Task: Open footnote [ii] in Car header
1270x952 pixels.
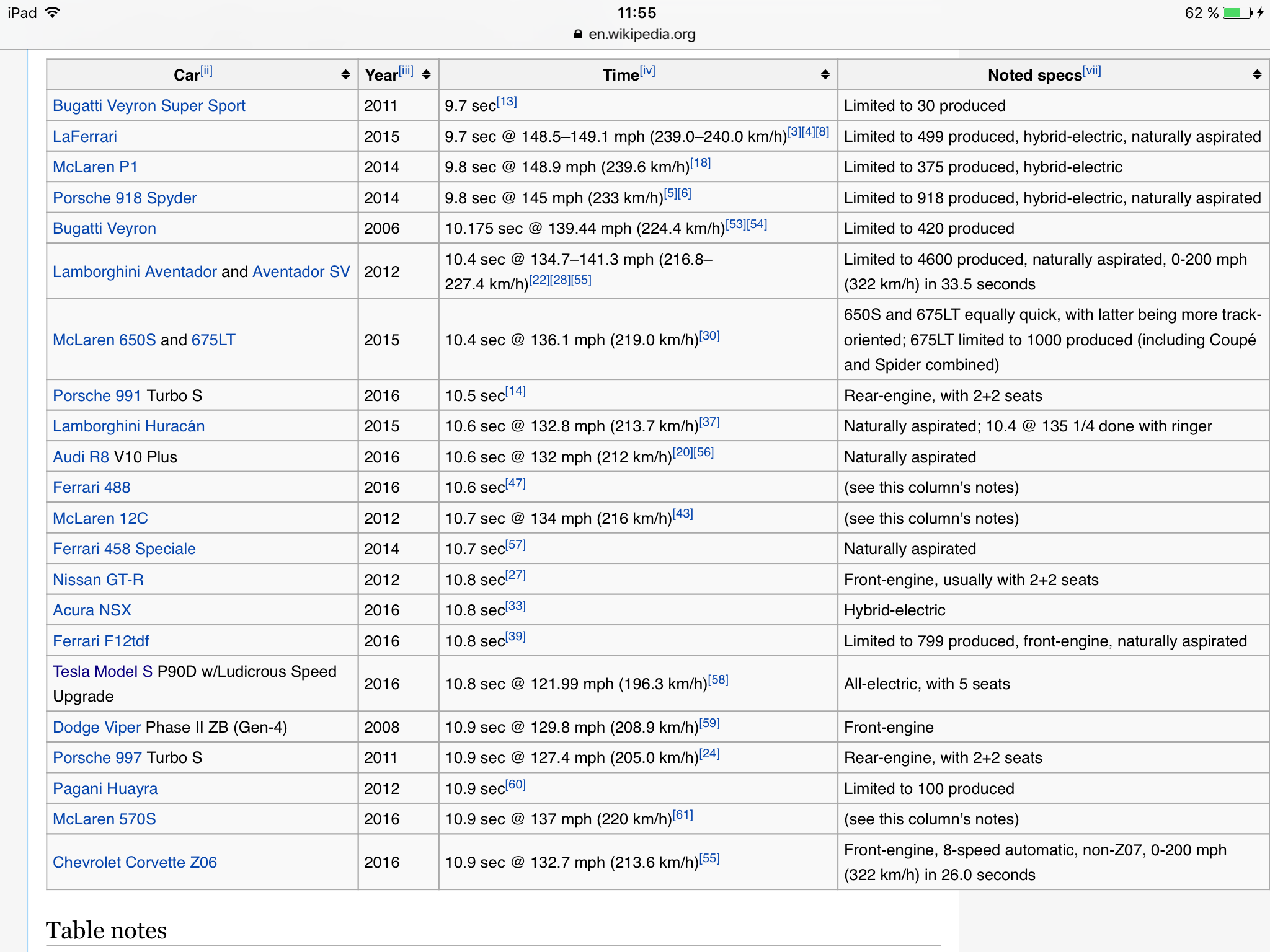Action: click(x=206, y=71)
